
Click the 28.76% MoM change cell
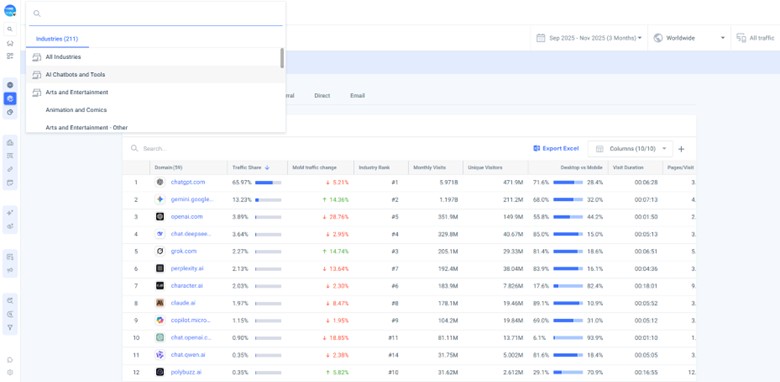(336, 217)
